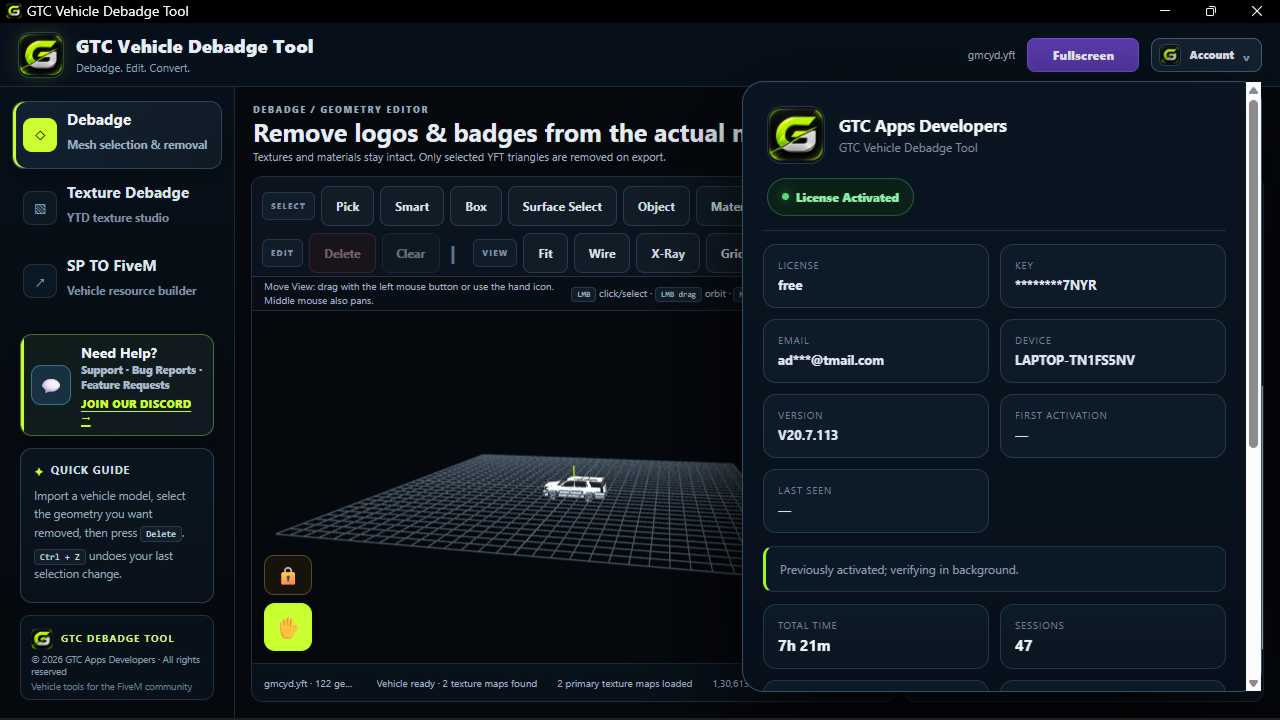Click the account panel scrollbar thumb

[1254, 274]
